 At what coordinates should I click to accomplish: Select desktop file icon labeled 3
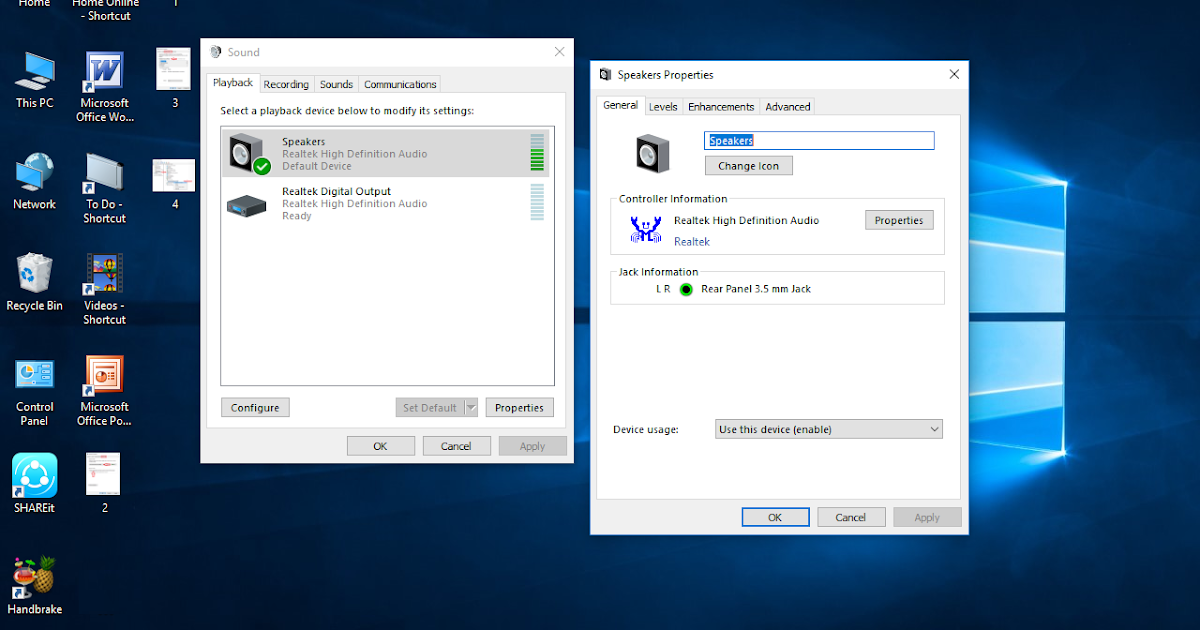coord(174,69)
